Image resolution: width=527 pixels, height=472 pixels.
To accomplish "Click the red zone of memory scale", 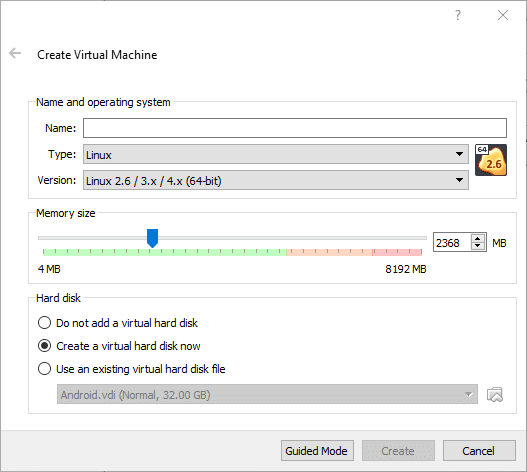I will (397, 252).
